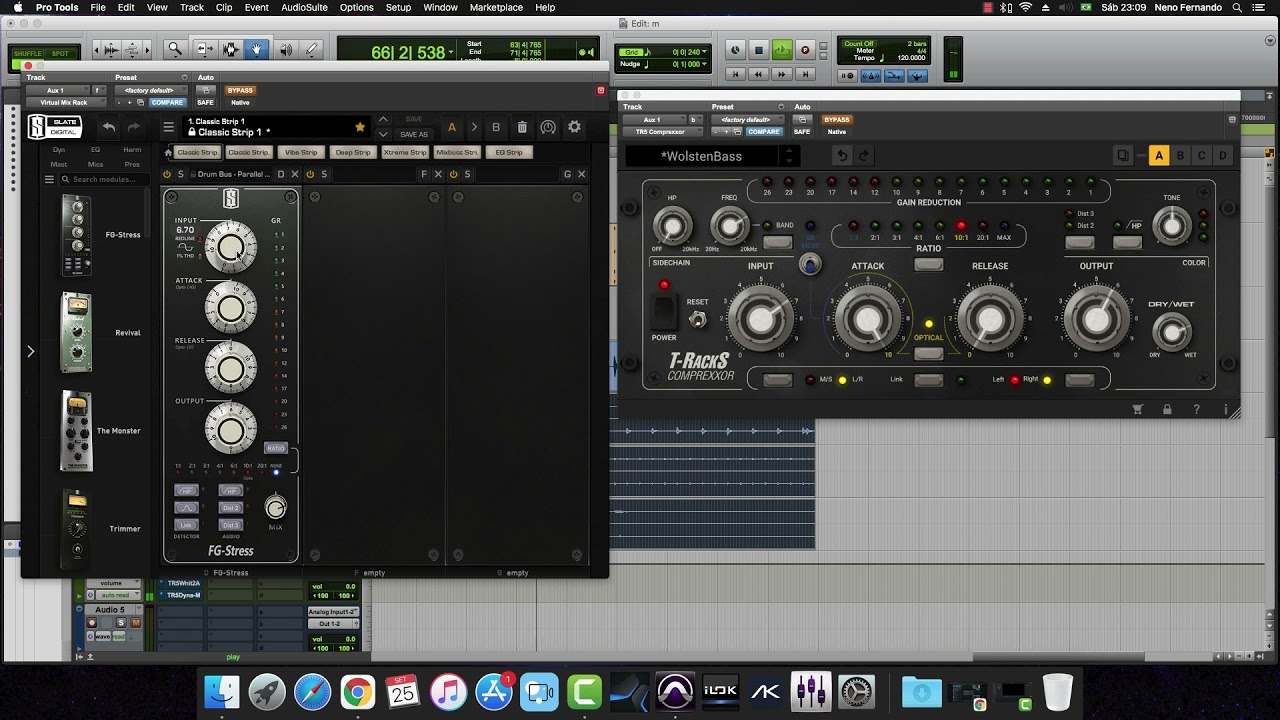
Task: Click the Comprexxor DRY/WET knob
Action: point(1172,331)
